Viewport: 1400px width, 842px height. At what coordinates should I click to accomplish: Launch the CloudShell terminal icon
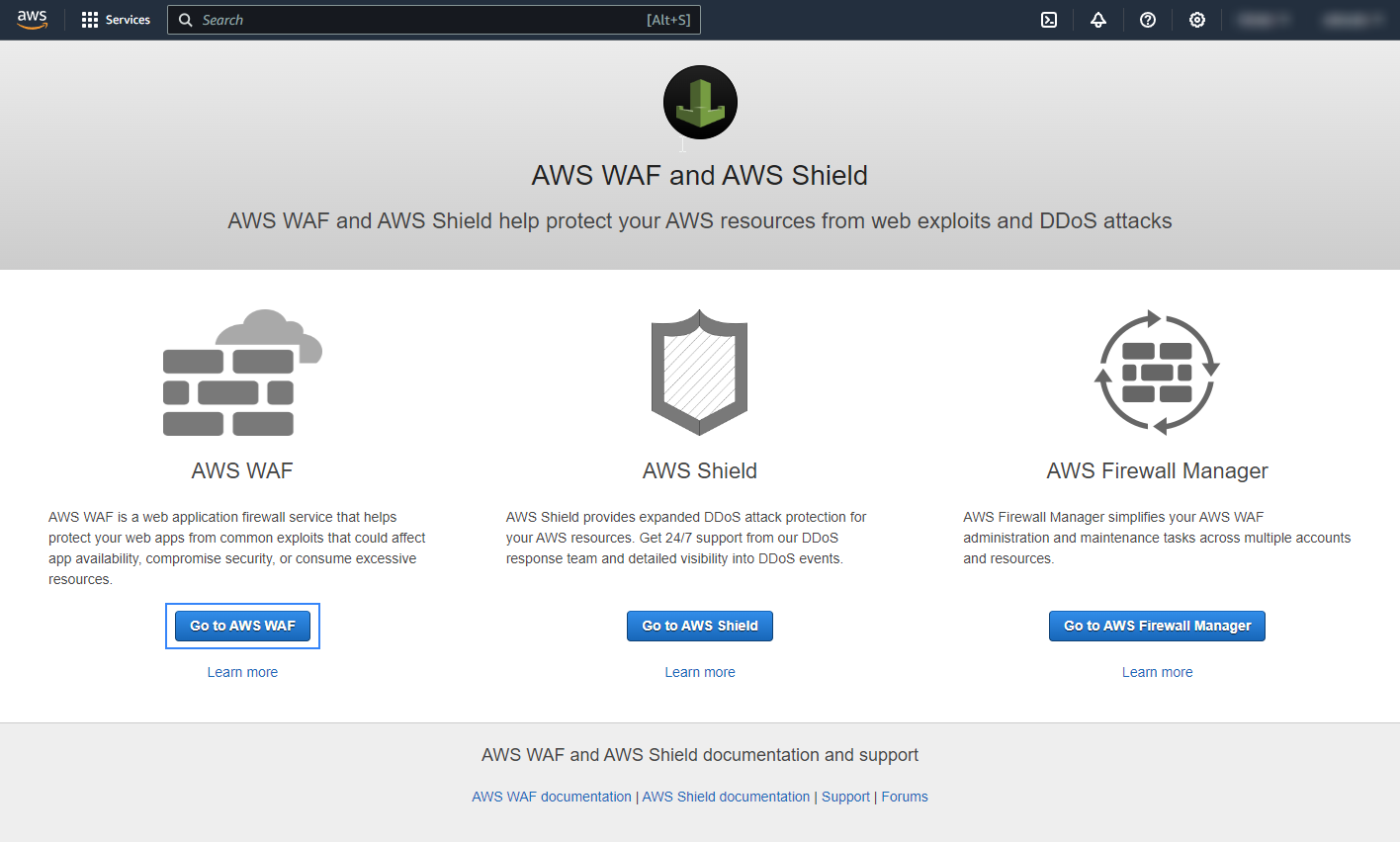(x=1049, y=20)
